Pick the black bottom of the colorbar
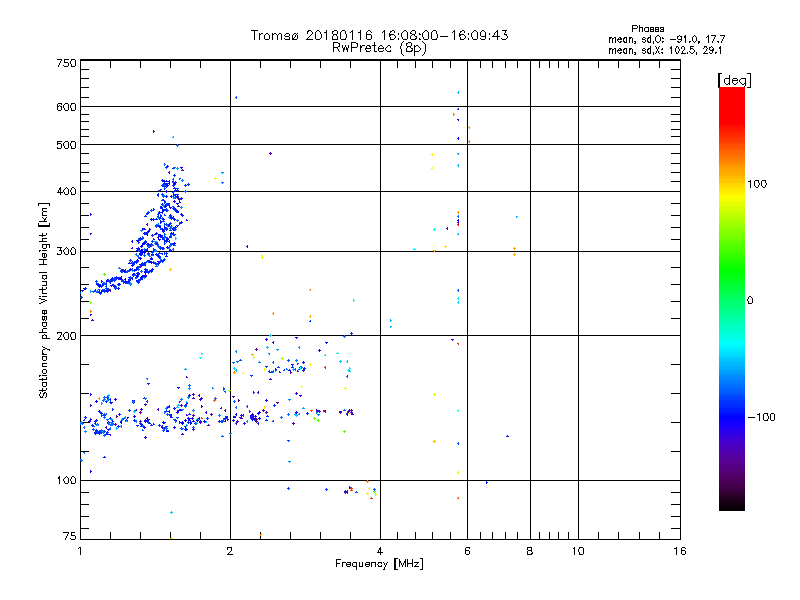 732,503
